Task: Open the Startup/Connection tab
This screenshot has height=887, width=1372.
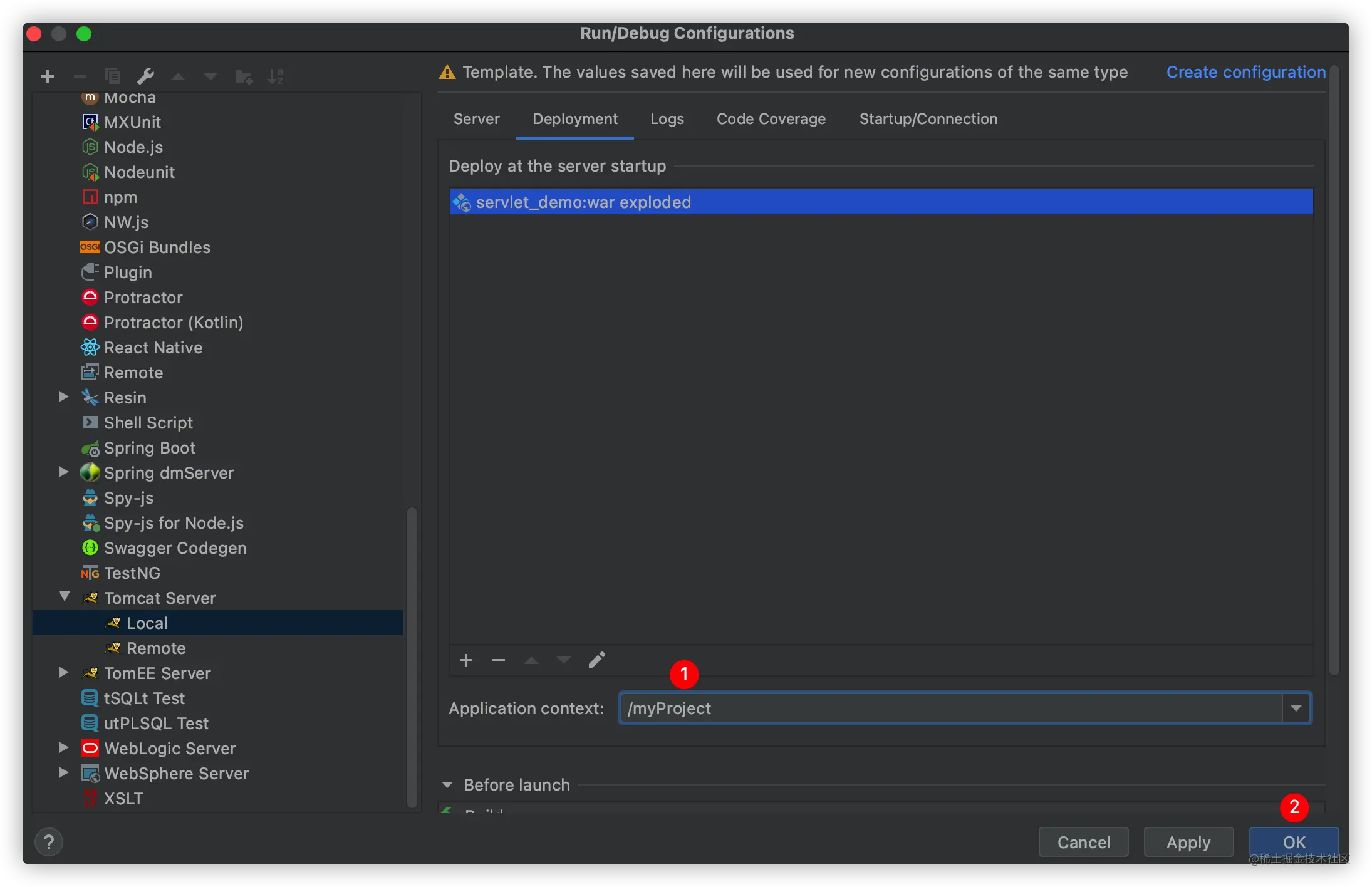Action: (x=928, y=119)
